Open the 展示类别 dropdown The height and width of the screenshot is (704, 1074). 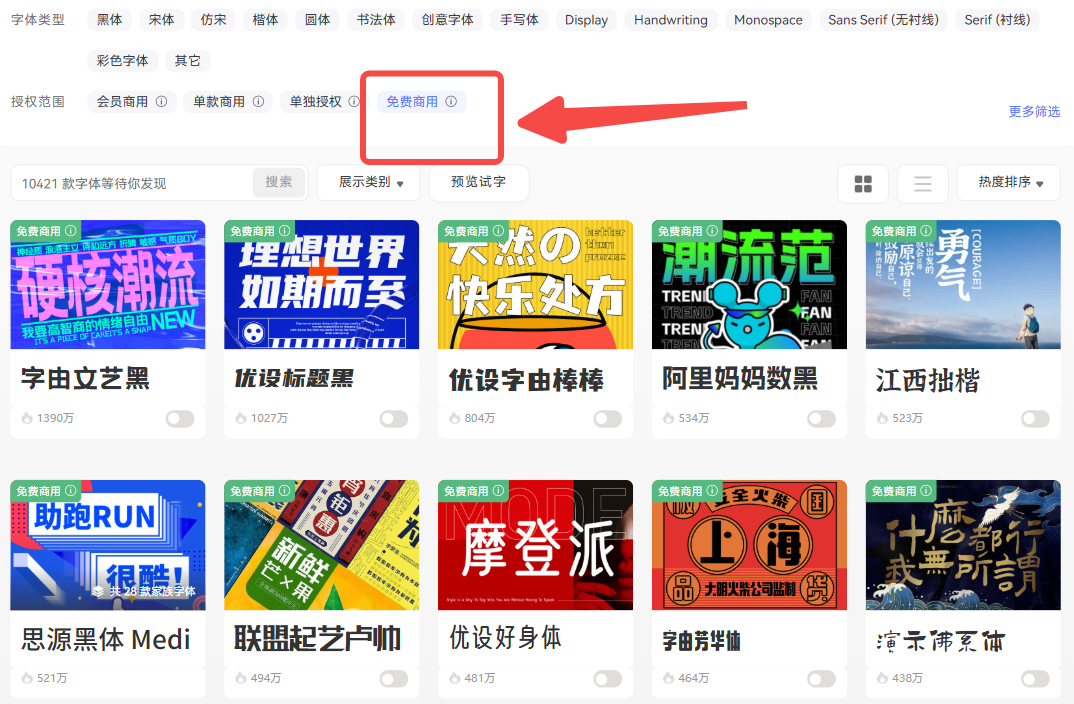pyautogui.click(x=371, y=183)
